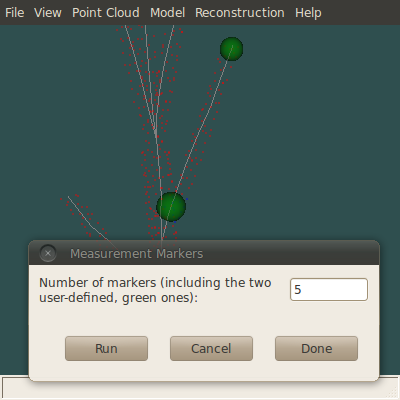Click the upper green marker sphere

(x=231, y=49)
